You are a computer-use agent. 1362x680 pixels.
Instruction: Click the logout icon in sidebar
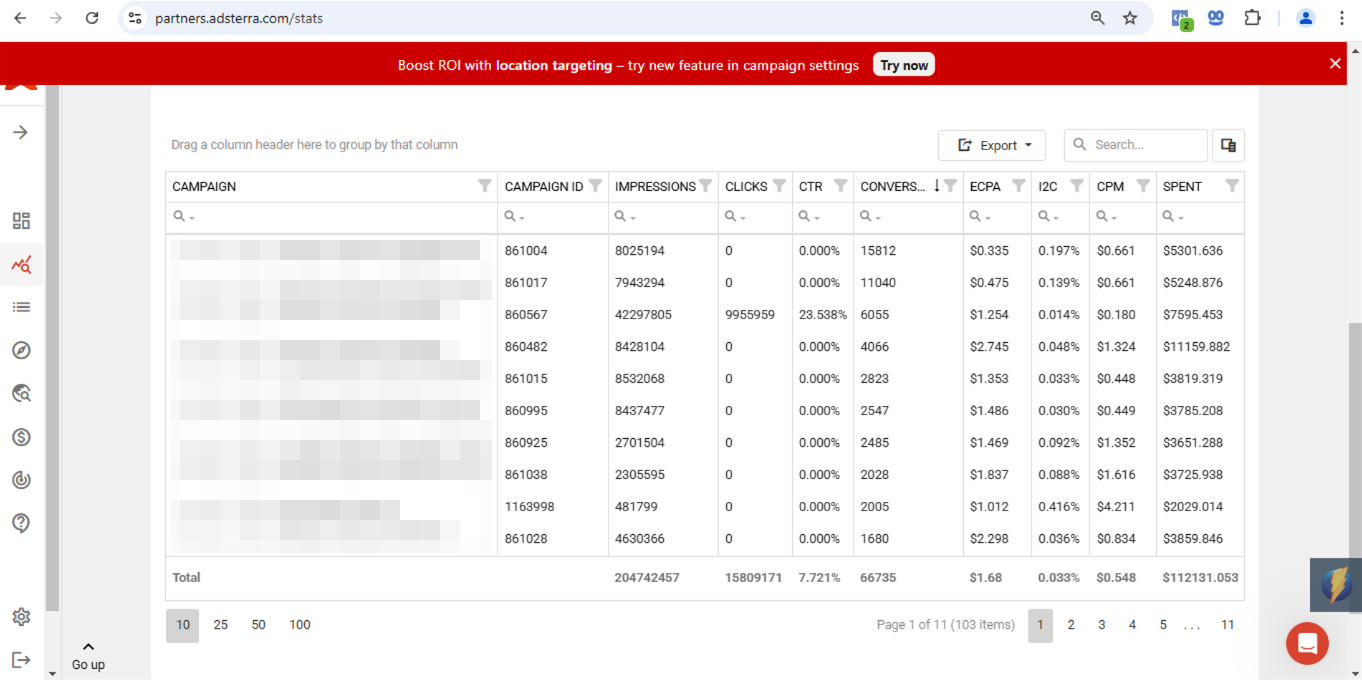tap(21, 660)
